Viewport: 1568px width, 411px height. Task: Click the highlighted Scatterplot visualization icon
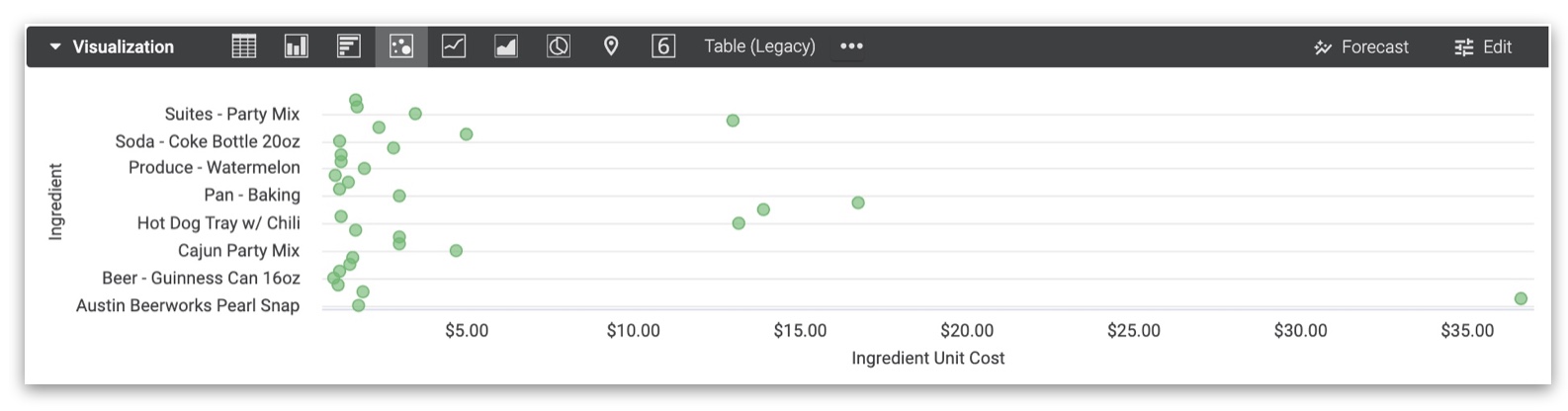[401, 46]
